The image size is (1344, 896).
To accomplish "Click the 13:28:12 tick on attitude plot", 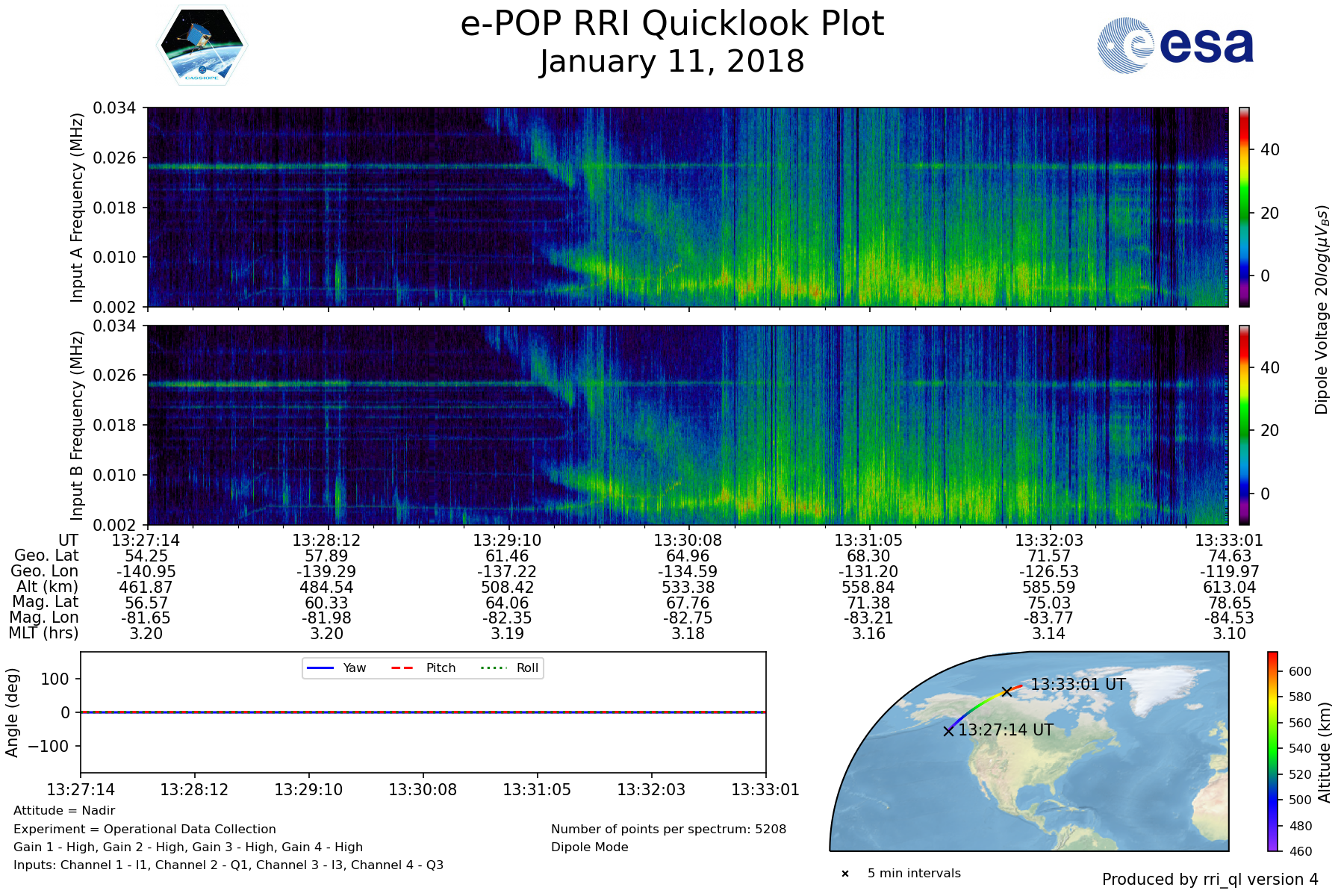I will coord(195,790).
